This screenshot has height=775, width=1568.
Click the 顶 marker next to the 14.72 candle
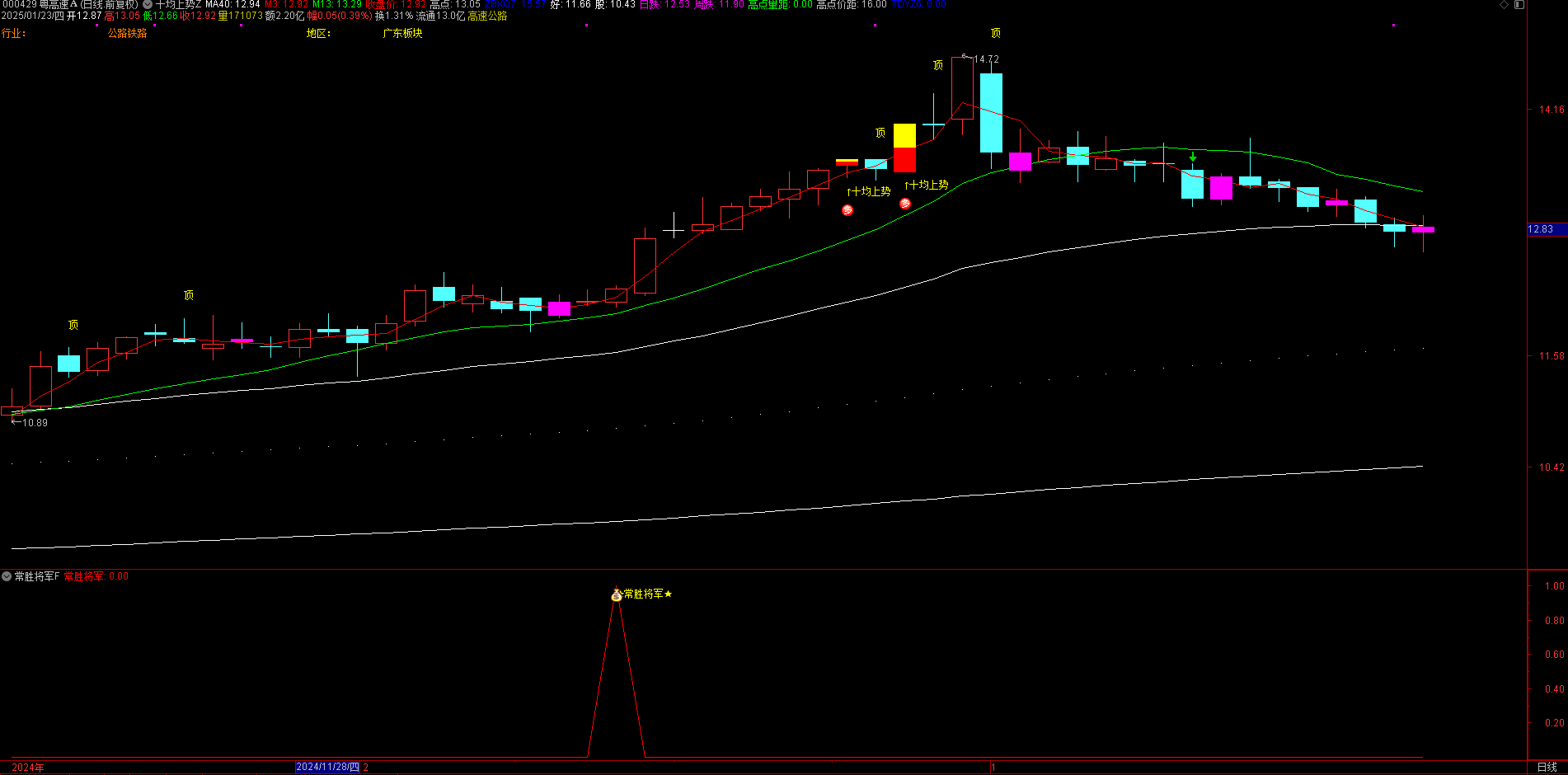point(938,65)
